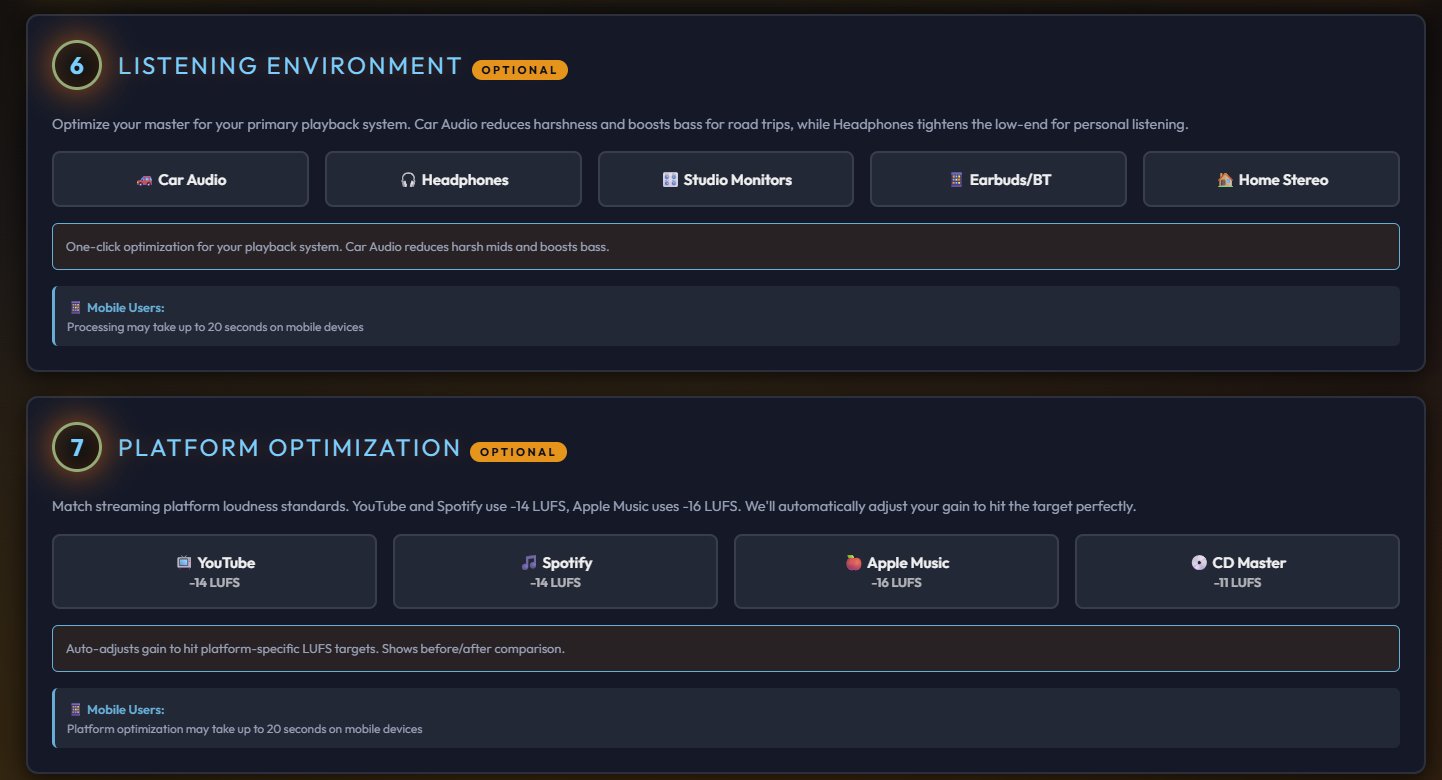
Task: Click the phone icon on the Earbuds/BT option
Action: 956,180
